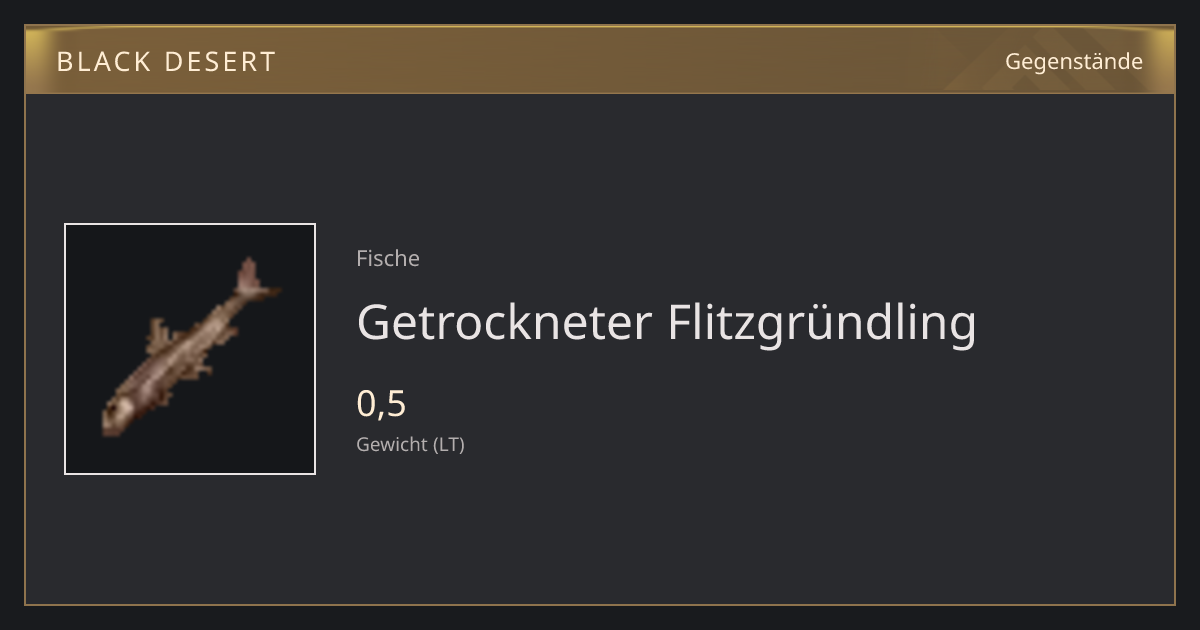Viewport: 1200px width, 630px height.
Task: Click the fish's head in the icon
Action: coord(119,412)
